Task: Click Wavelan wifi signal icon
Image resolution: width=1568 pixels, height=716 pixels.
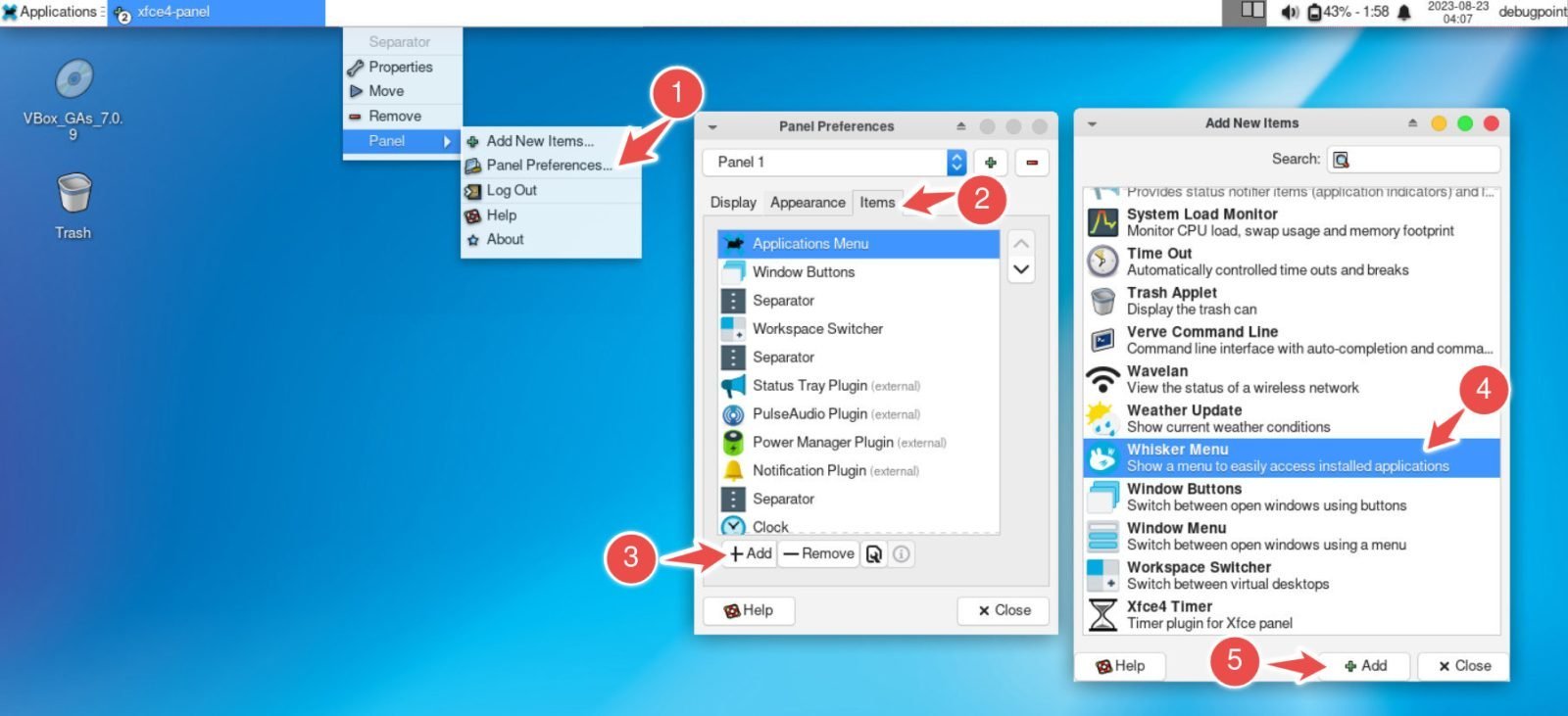Action: [1103, 379]
